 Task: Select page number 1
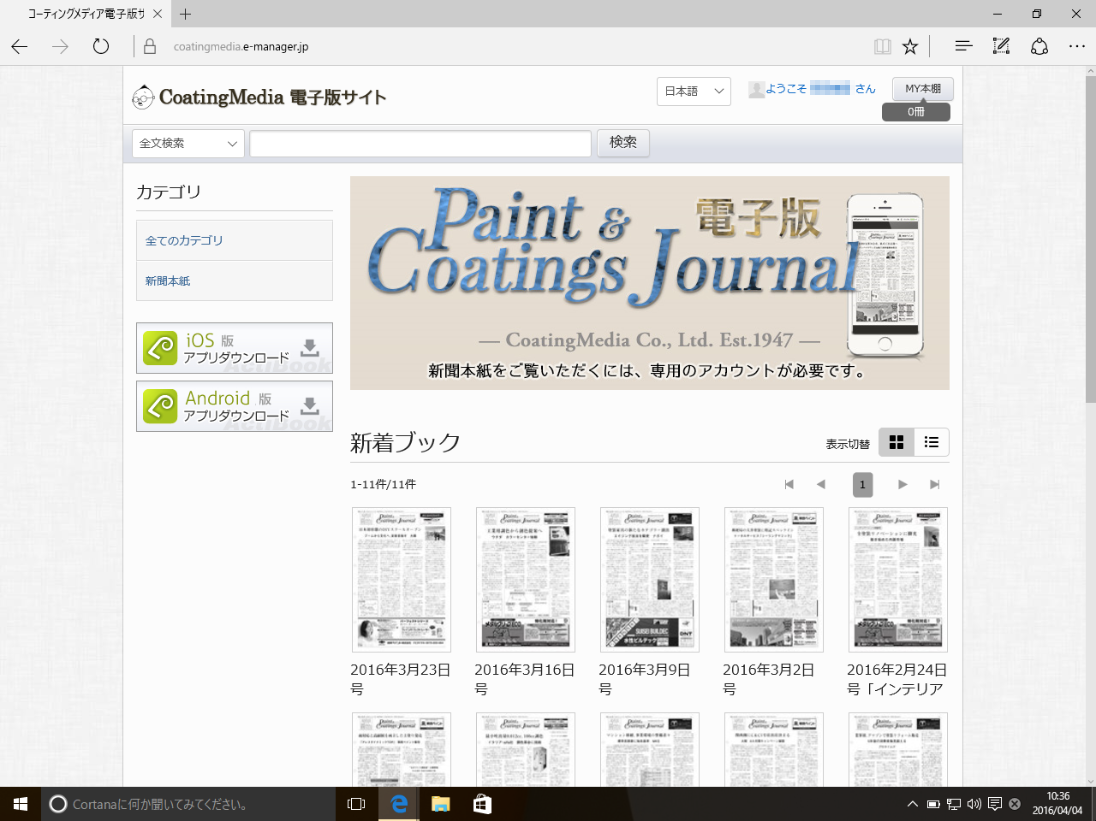point(863,484)
